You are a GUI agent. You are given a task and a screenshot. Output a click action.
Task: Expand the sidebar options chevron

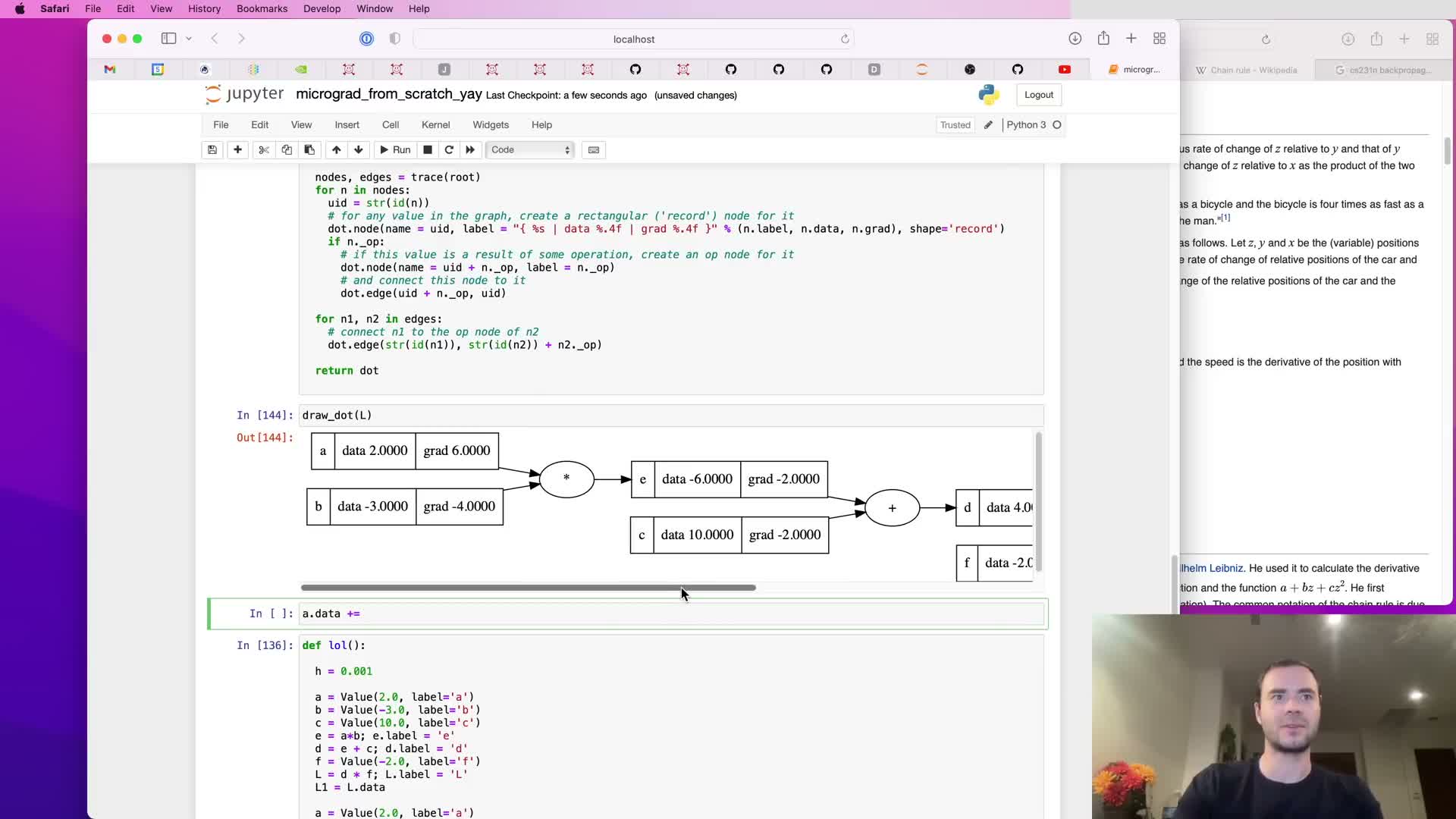pos(189,39)
